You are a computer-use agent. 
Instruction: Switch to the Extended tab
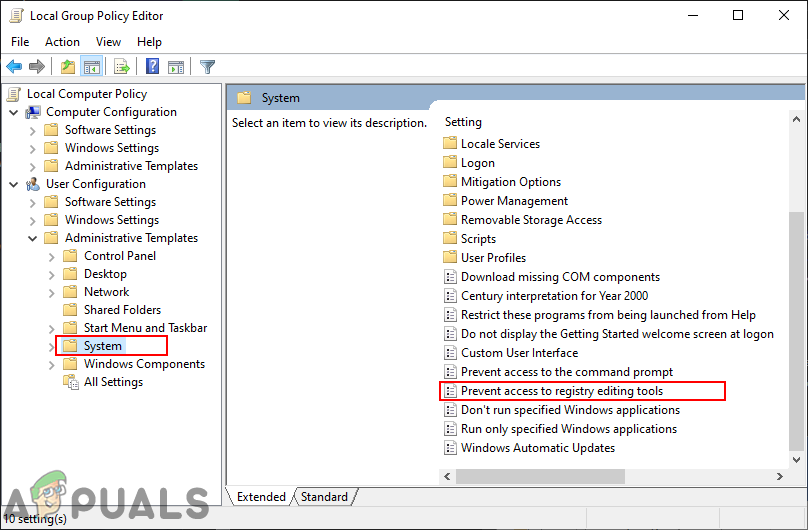[261, 497]
